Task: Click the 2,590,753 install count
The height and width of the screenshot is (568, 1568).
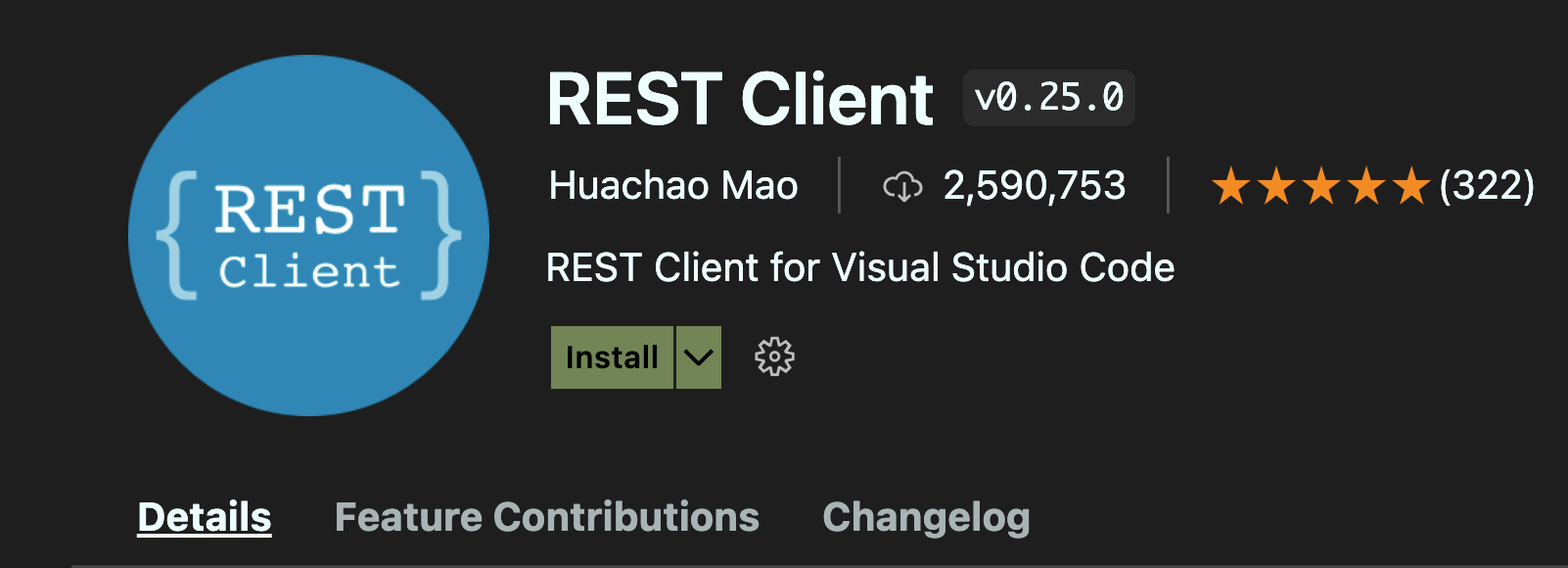Action: [x=1035, y=186]
